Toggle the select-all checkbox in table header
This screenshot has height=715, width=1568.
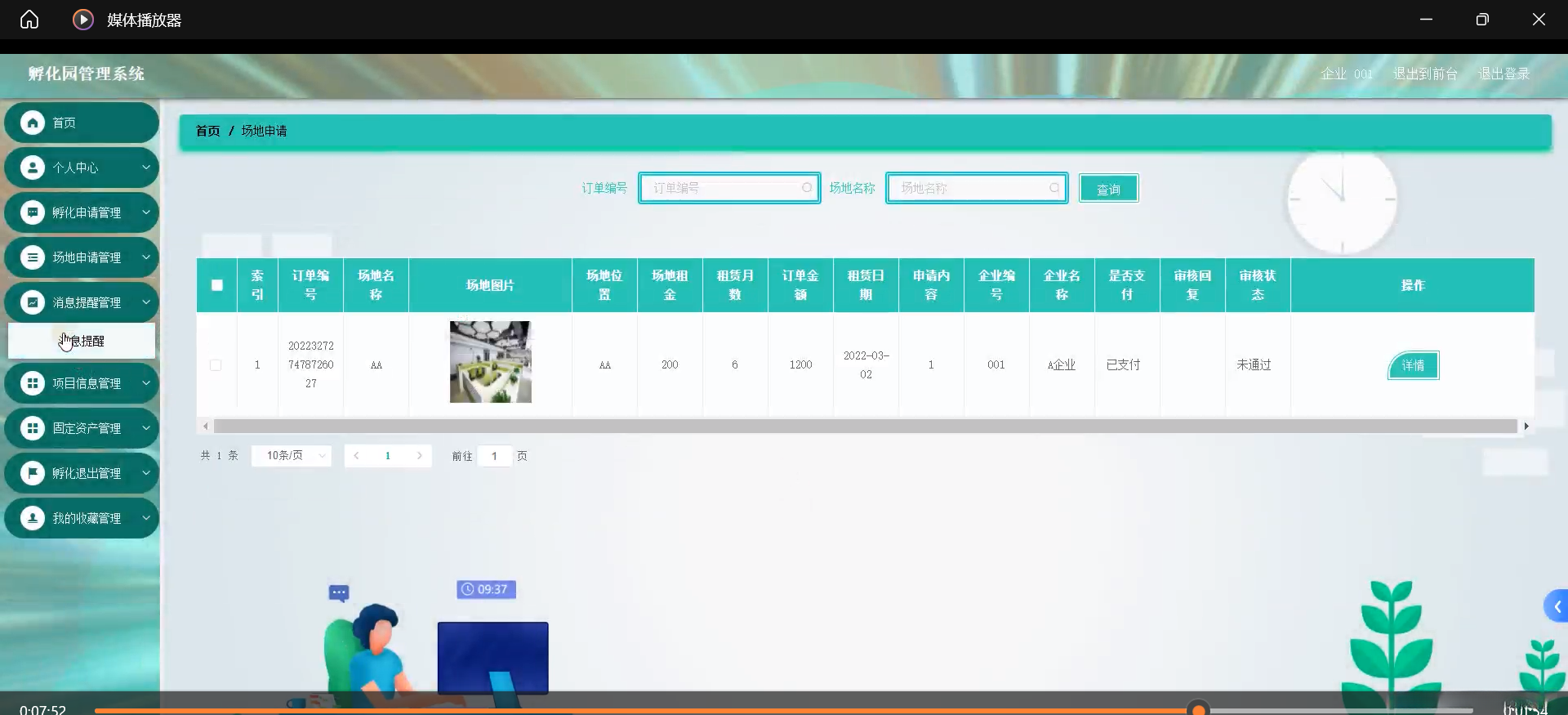coord(217,285)
